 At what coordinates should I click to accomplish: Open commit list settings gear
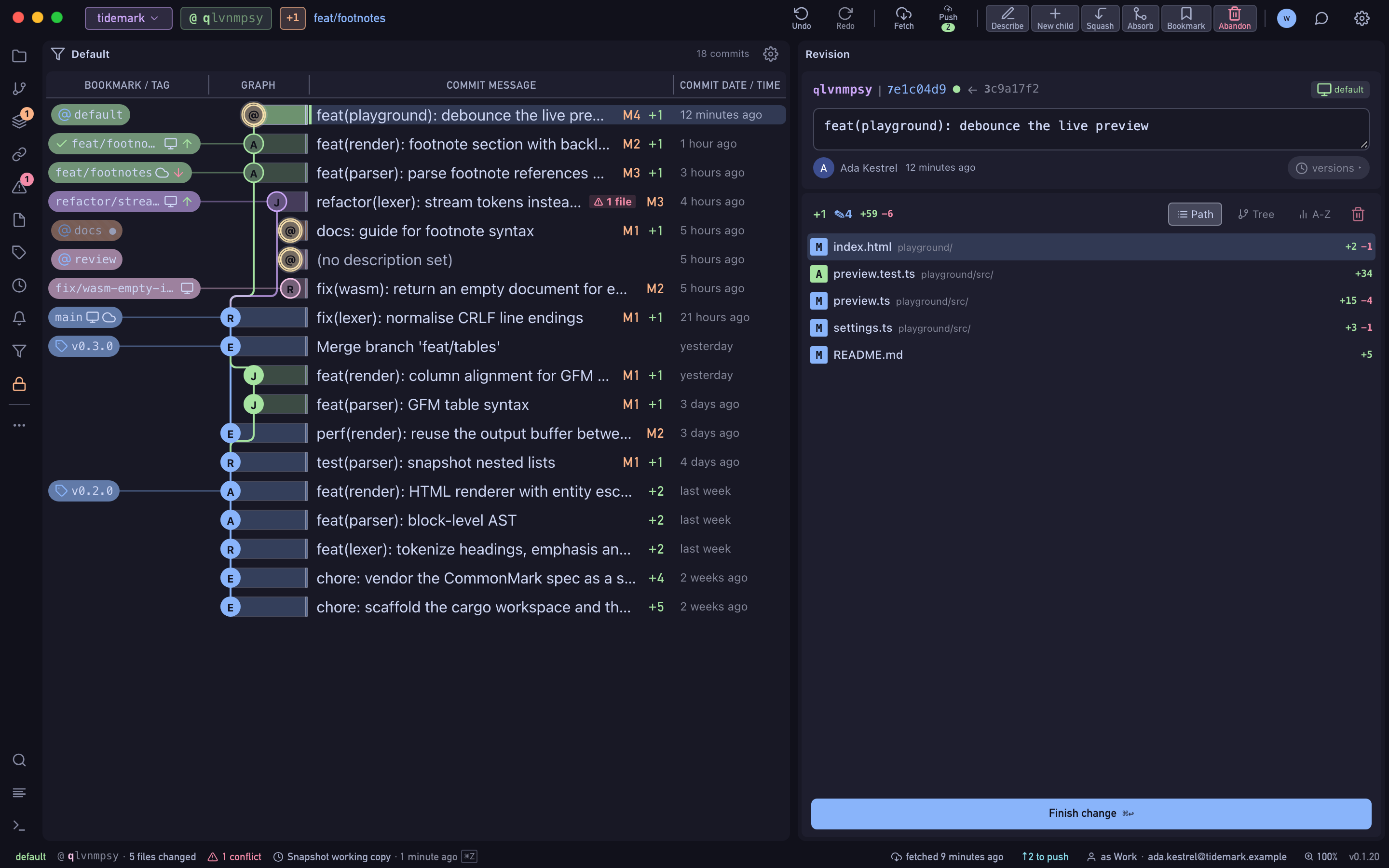click(x=770, y=54)
